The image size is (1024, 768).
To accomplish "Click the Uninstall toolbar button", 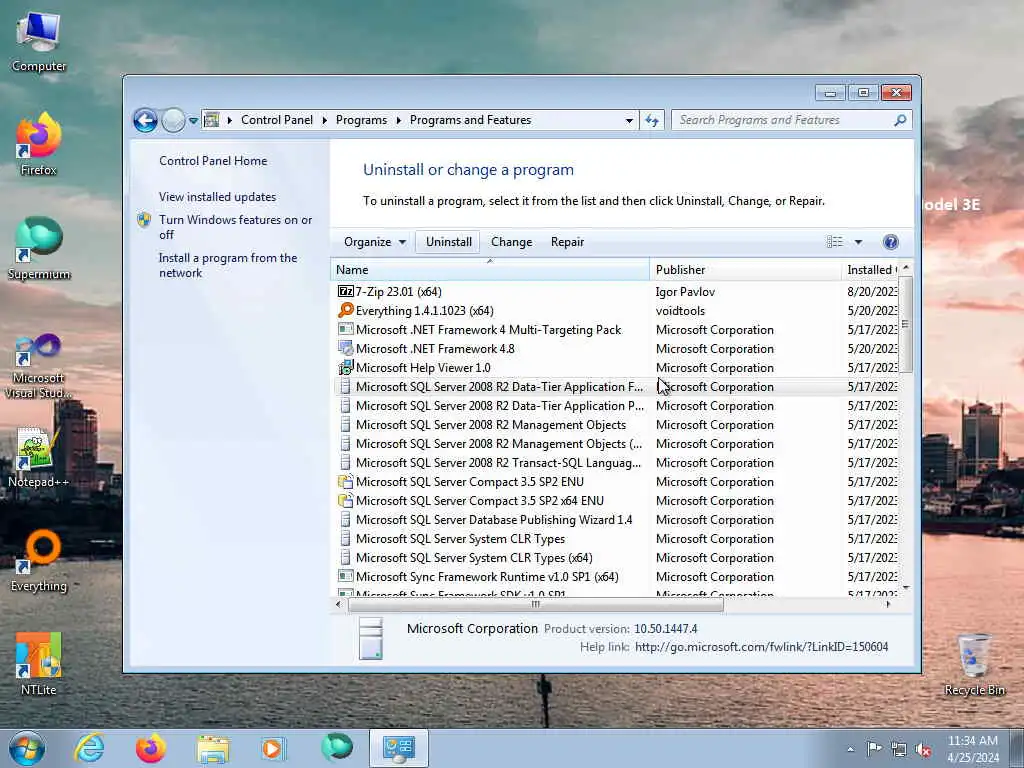I will [449, 242].
